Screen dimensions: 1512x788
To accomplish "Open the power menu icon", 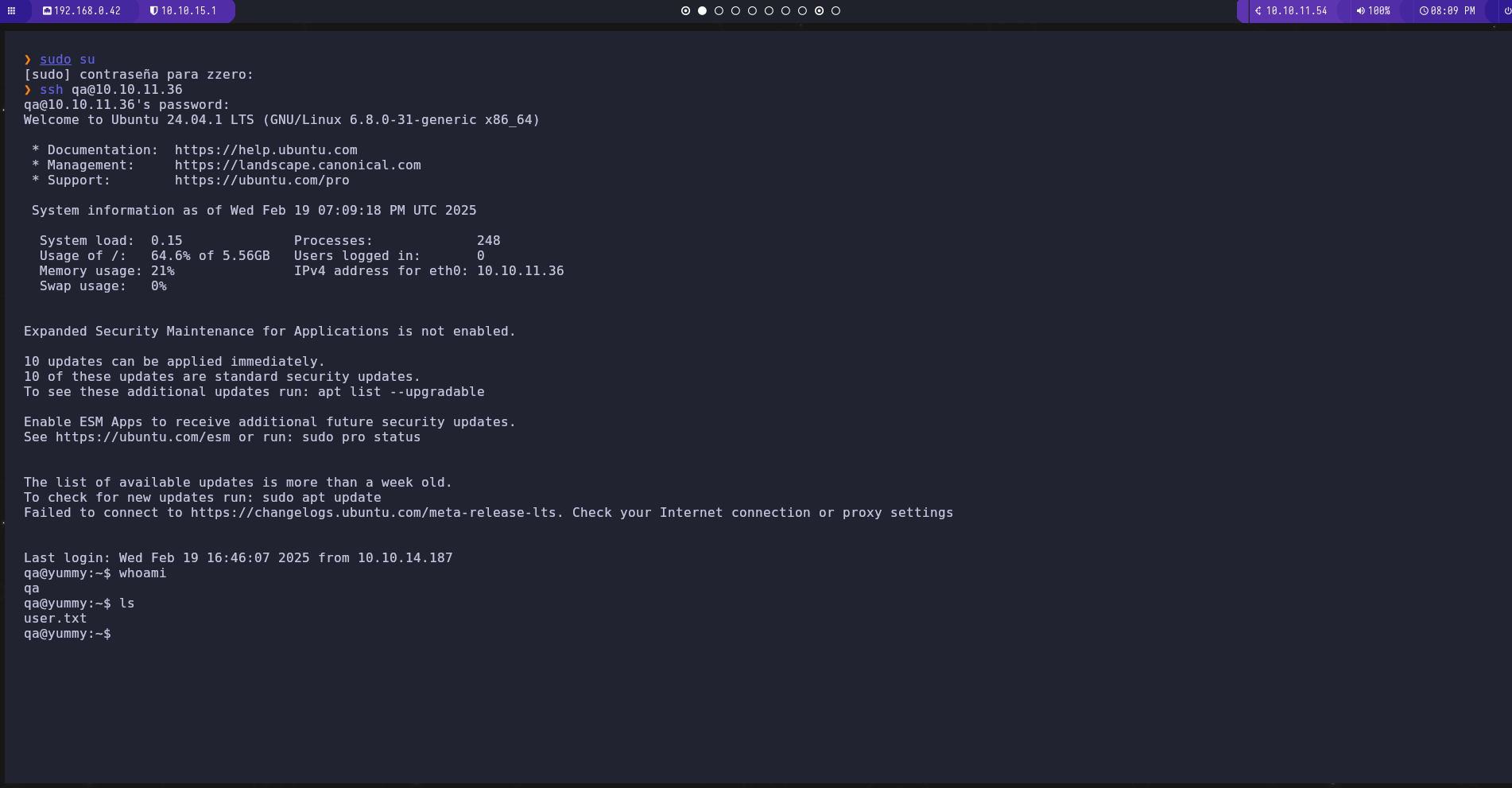I will [x=1507, y=11].
